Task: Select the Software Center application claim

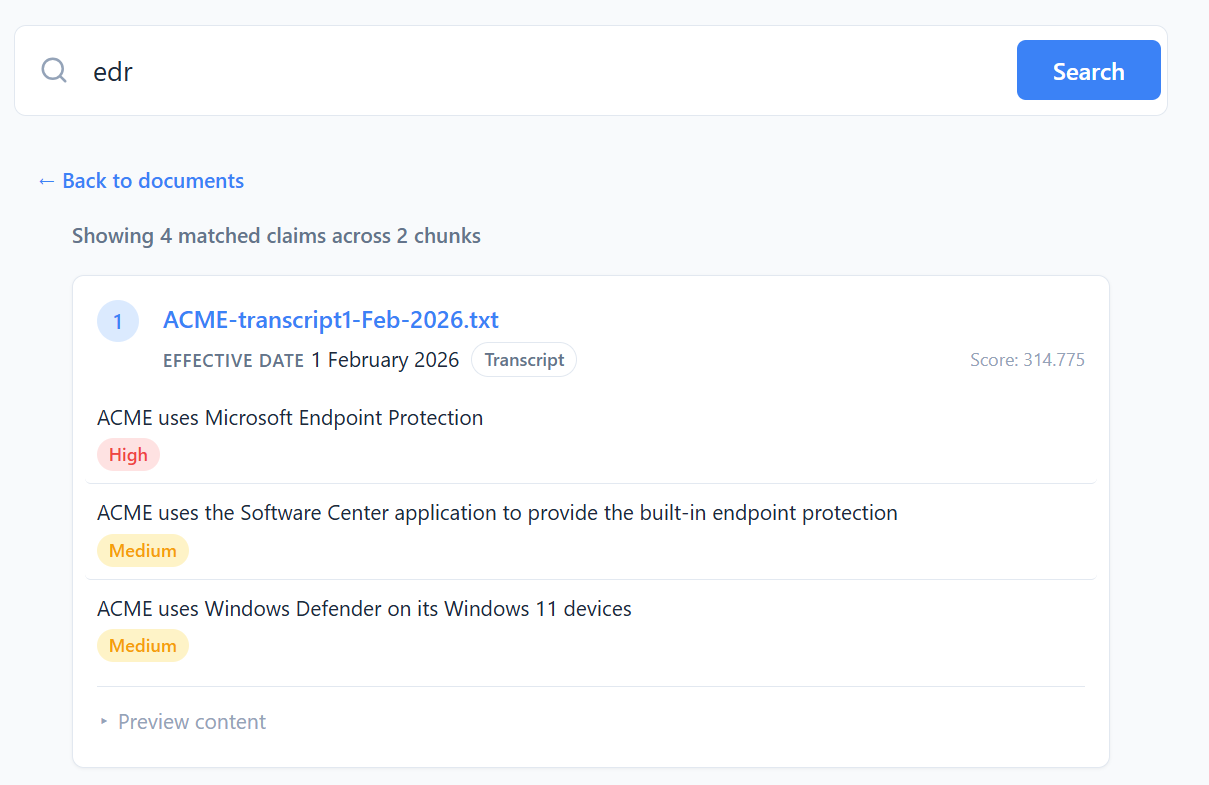Action: (x=497, y=513)
